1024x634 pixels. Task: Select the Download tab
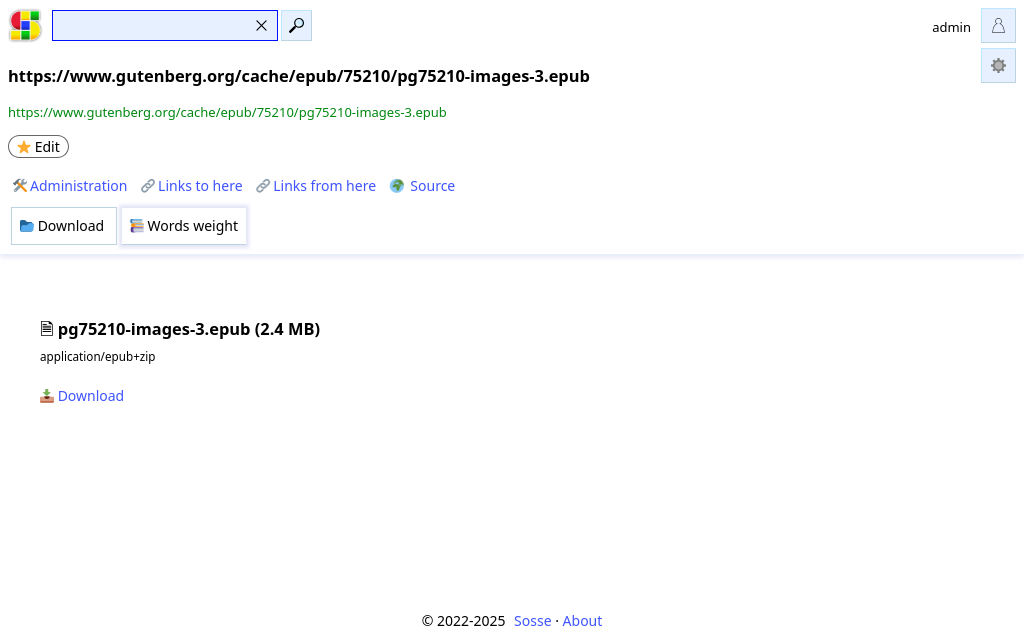63,226
